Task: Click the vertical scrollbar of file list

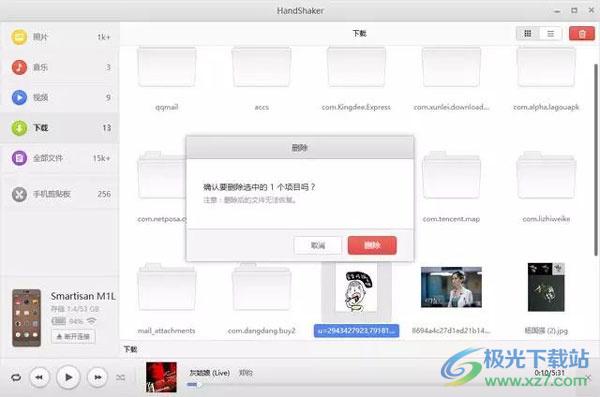Action: pos(596,160)
